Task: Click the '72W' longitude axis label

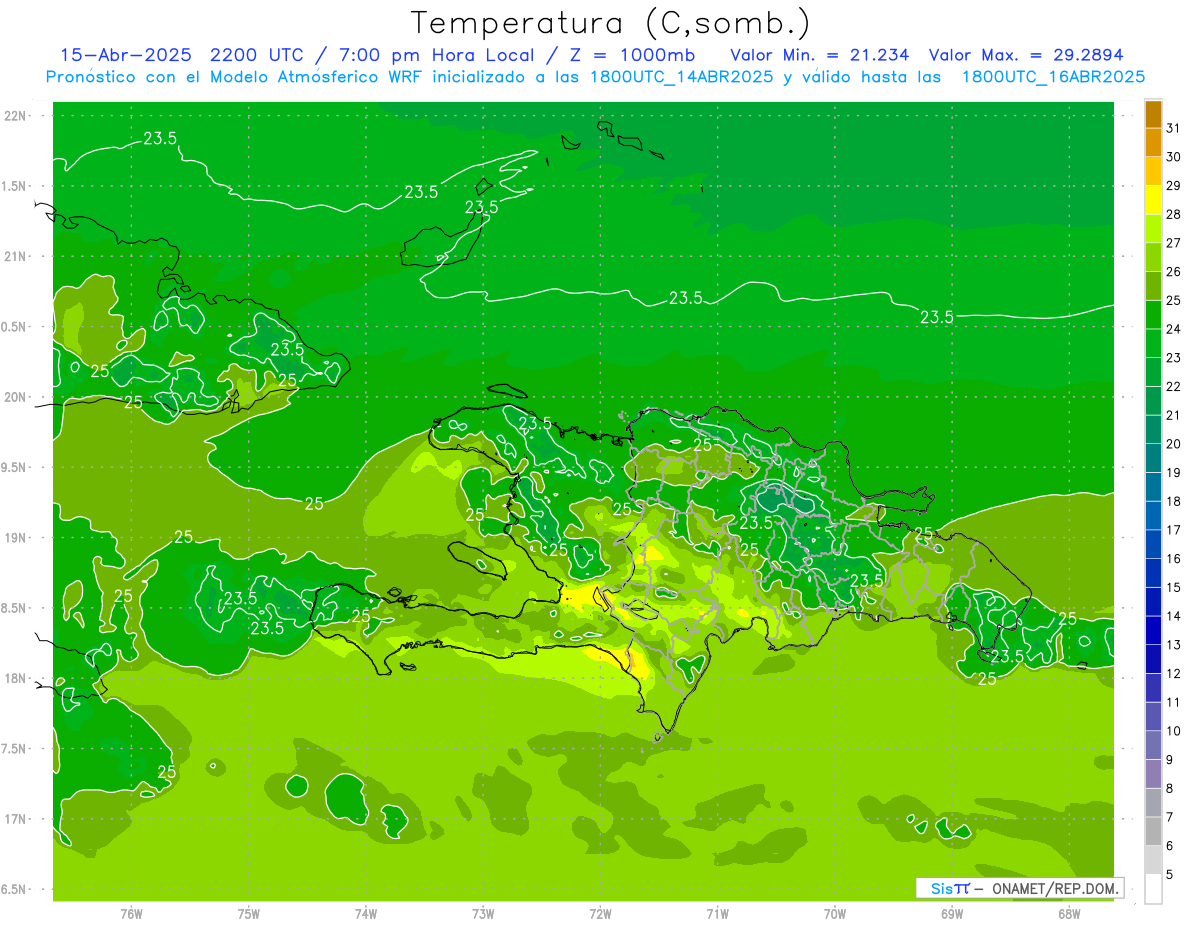Action: (600, 913)
